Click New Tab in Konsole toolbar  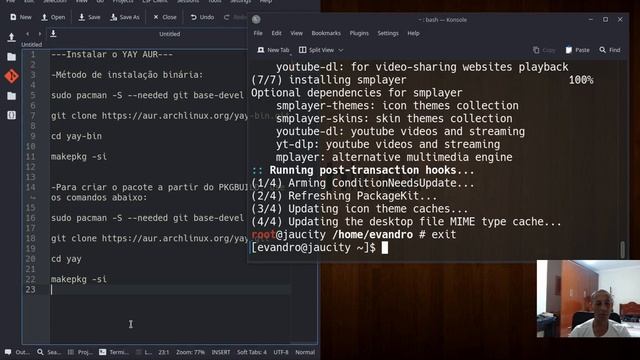point(273,50)
